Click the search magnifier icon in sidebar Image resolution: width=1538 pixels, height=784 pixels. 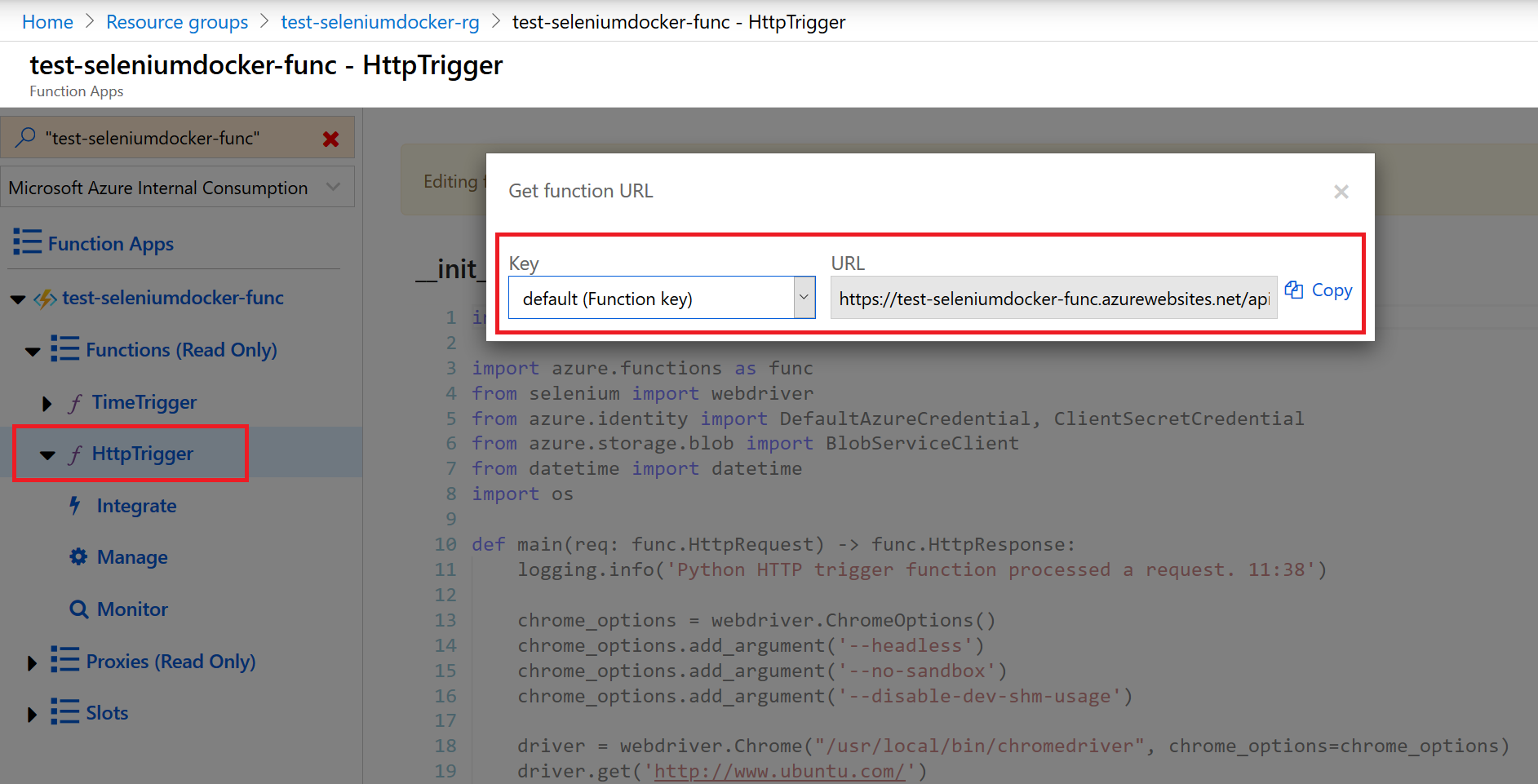click(25, 137)
